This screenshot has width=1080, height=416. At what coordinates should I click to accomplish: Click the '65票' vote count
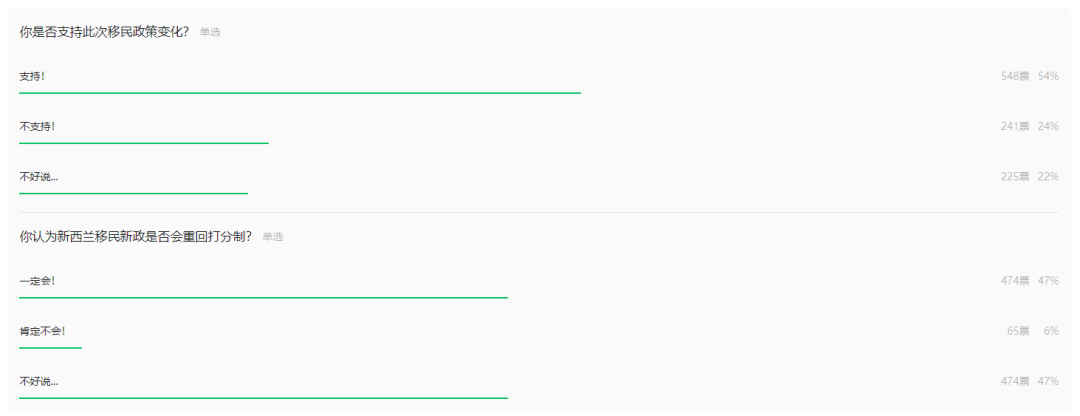(x=1018, y=331)
